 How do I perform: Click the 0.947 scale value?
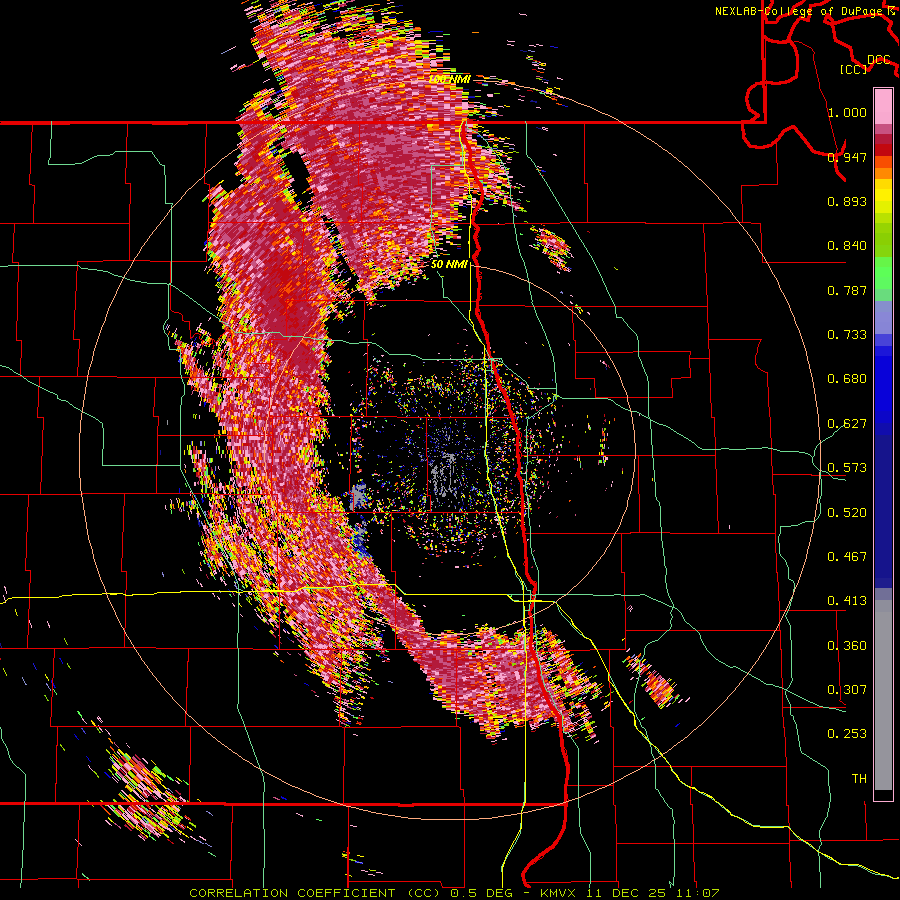click(847, 157)
